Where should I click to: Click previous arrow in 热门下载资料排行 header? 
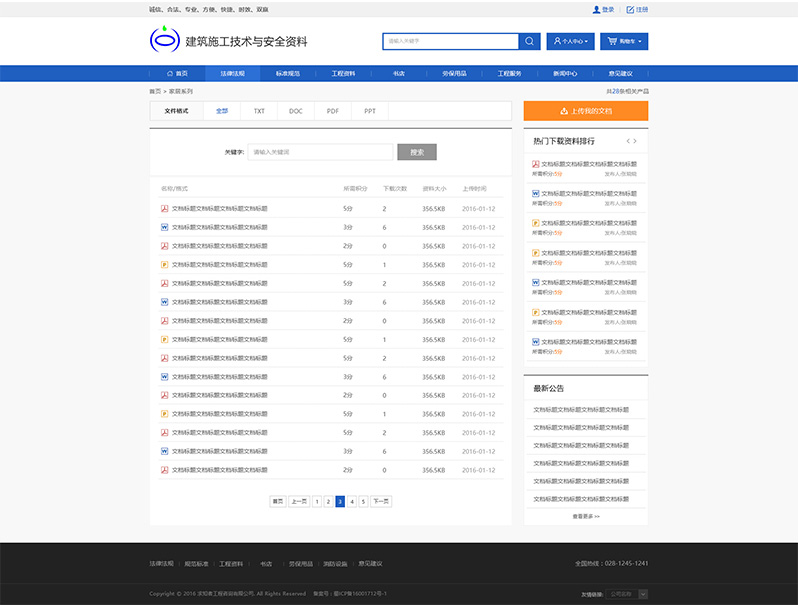627,141
